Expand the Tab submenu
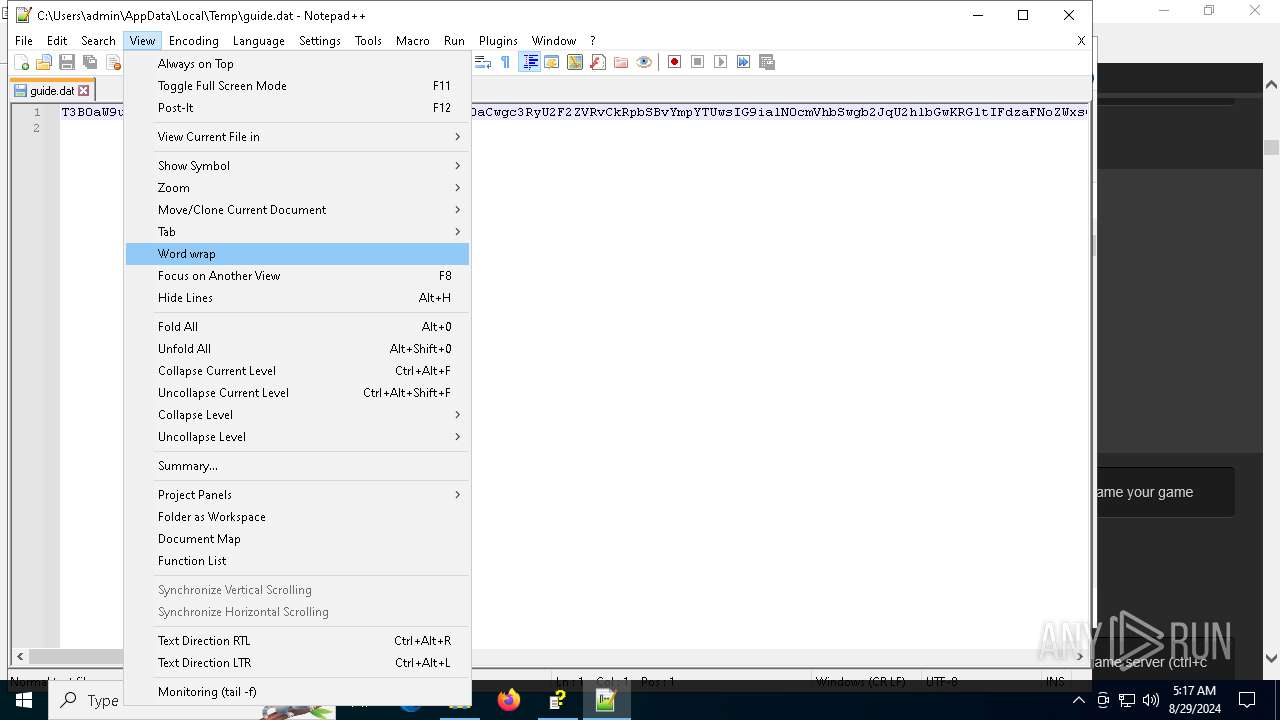The width and height of the screenshot is (1280, 720). click(297, 232)
